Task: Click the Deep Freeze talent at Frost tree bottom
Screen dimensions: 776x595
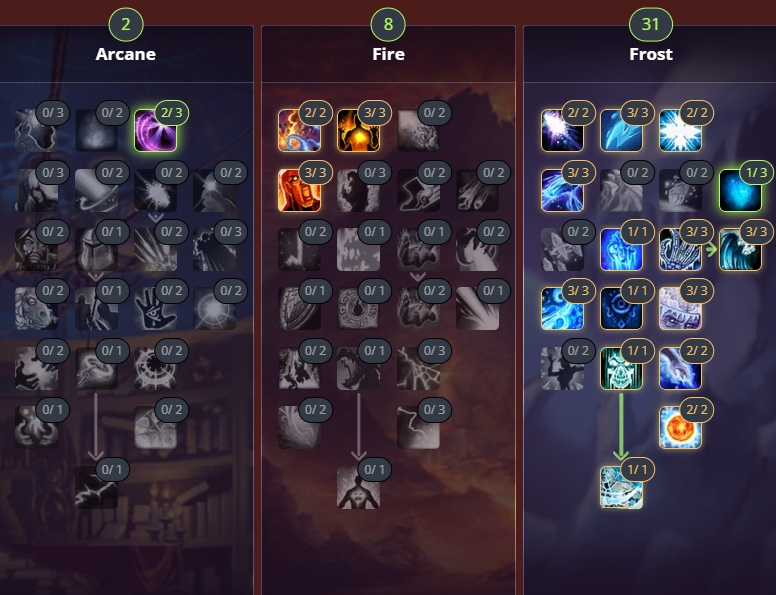Action: click(621, 487)
